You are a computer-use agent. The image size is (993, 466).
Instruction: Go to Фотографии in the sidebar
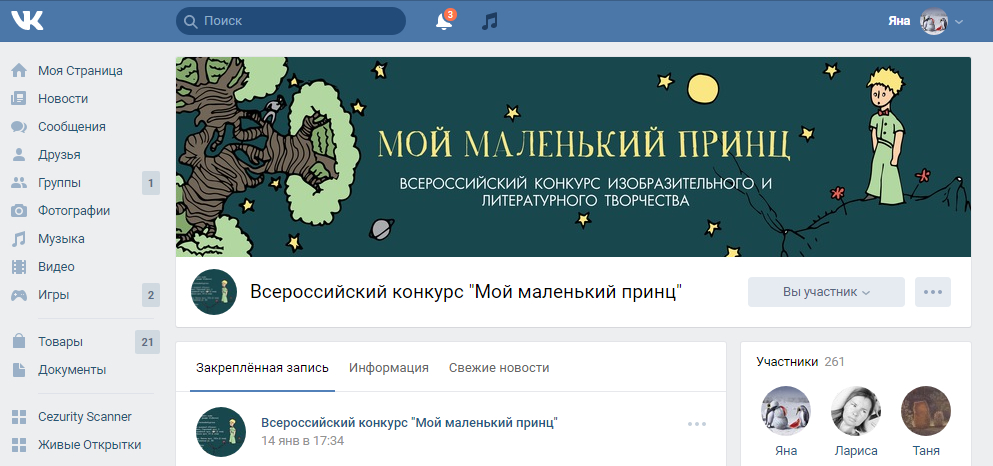coord(74,211)
